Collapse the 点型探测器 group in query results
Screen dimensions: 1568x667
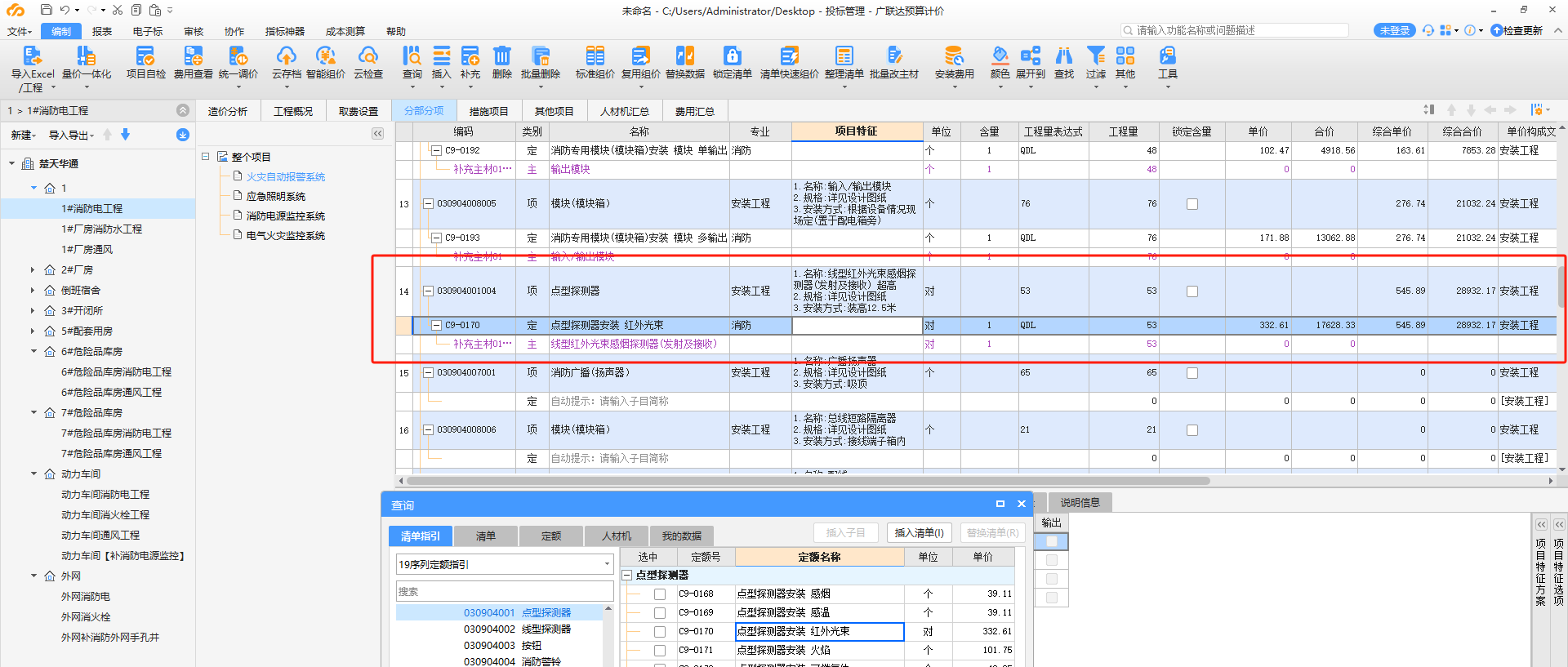[x=627, y=576]
